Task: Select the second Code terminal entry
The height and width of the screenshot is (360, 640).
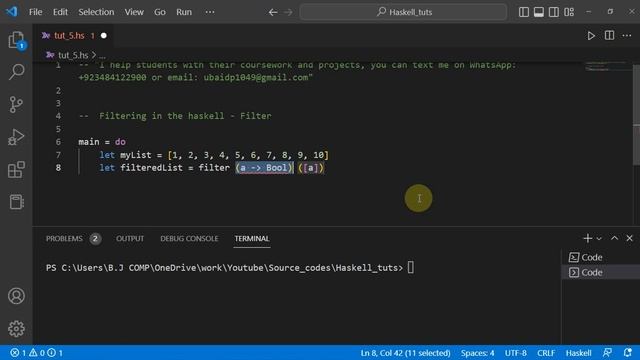Action: coord(601,272)
